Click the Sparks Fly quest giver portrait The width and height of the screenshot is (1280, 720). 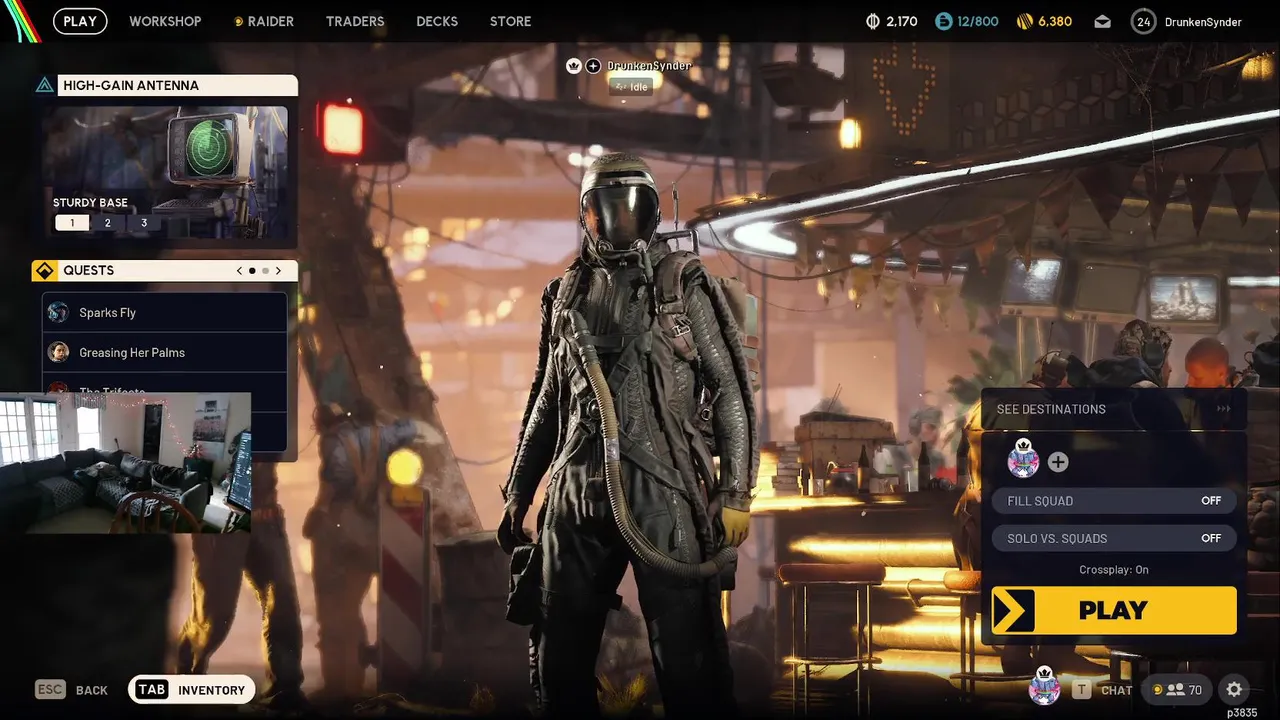coord(58,312)
